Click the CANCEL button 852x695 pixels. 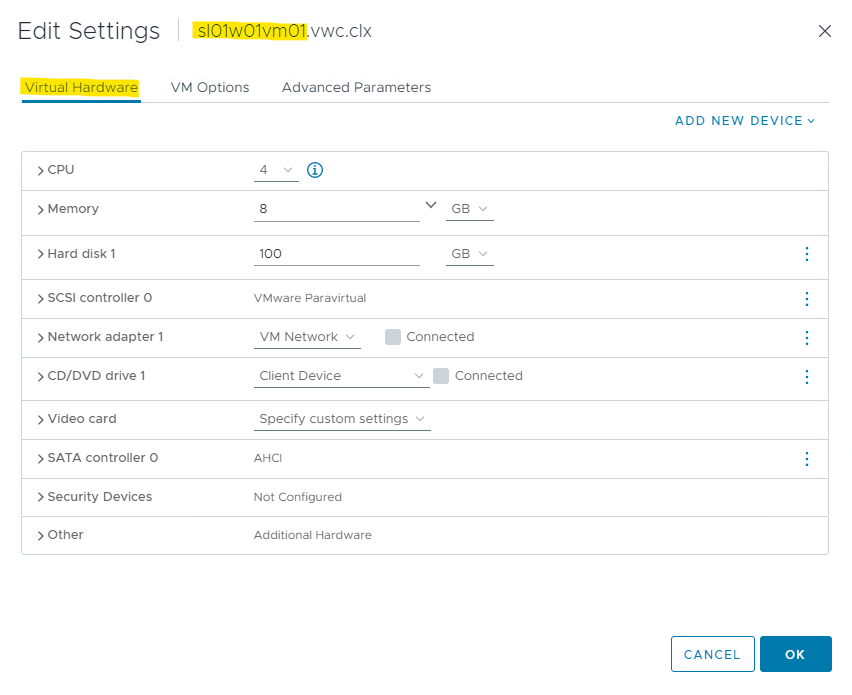[712, 654]
